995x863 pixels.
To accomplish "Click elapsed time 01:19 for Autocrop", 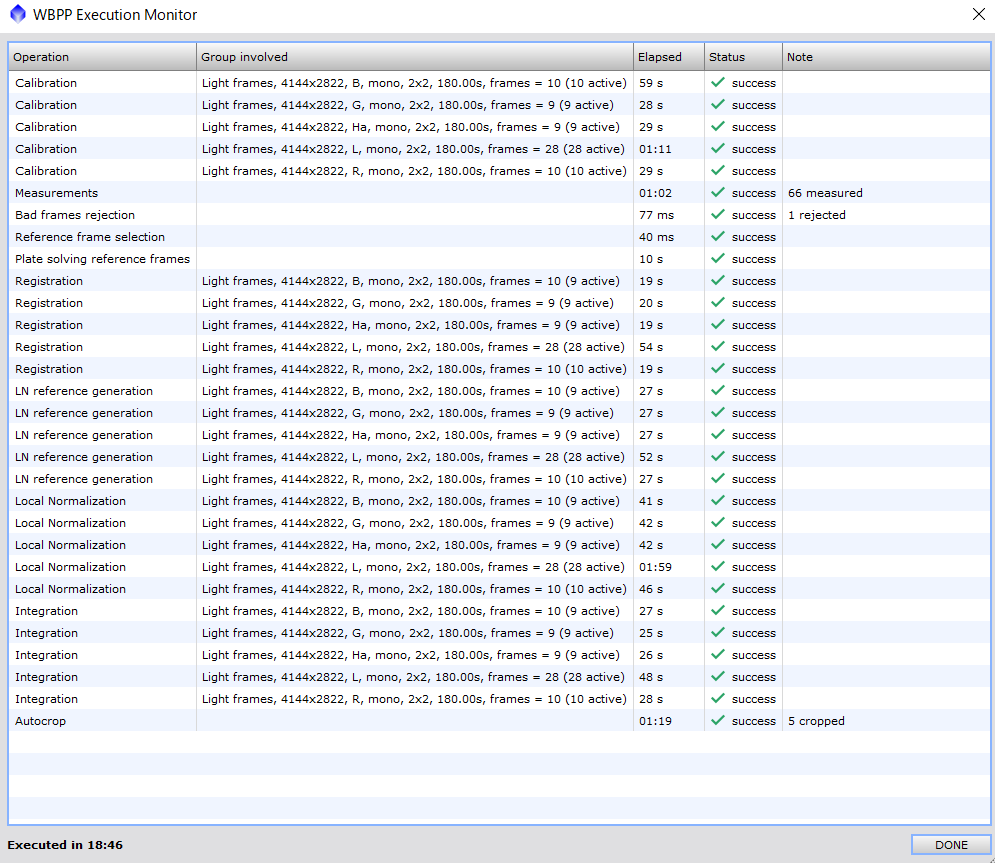I will tap(655, 721).
